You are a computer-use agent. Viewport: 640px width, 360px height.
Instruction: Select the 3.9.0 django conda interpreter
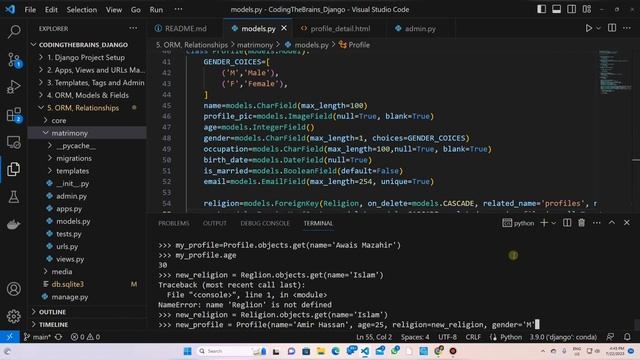point(563,337)
